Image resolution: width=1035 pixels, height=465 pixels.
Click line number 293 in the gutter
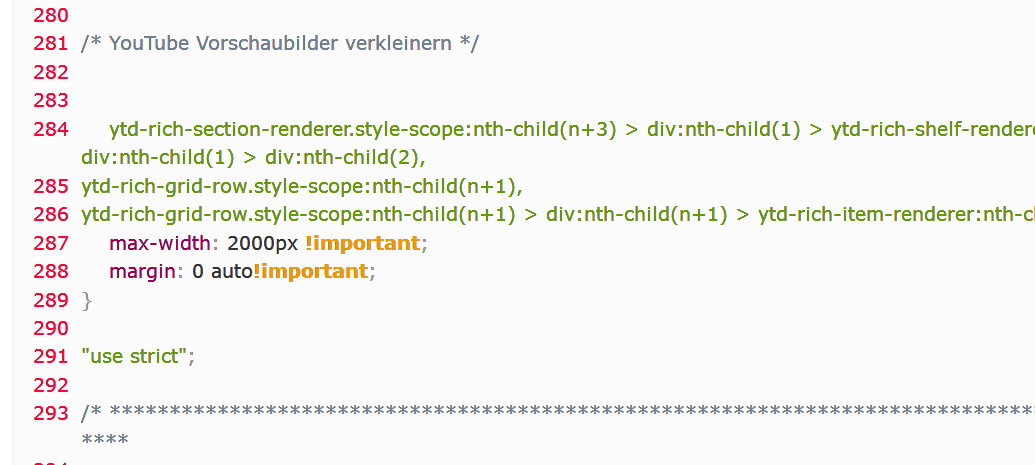[x=50, y=412]
